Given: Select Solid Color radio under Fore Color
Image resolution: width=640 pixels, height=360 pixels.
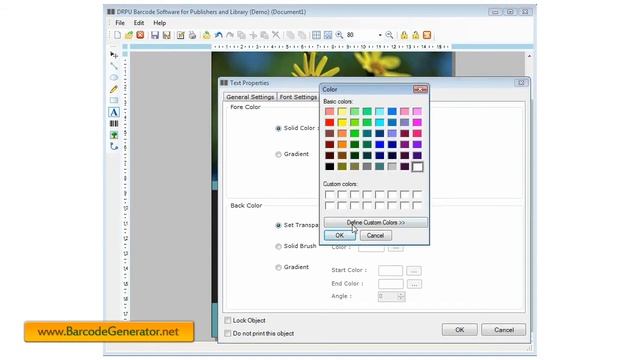Looking at the screenshot, I should click(278, 129).
